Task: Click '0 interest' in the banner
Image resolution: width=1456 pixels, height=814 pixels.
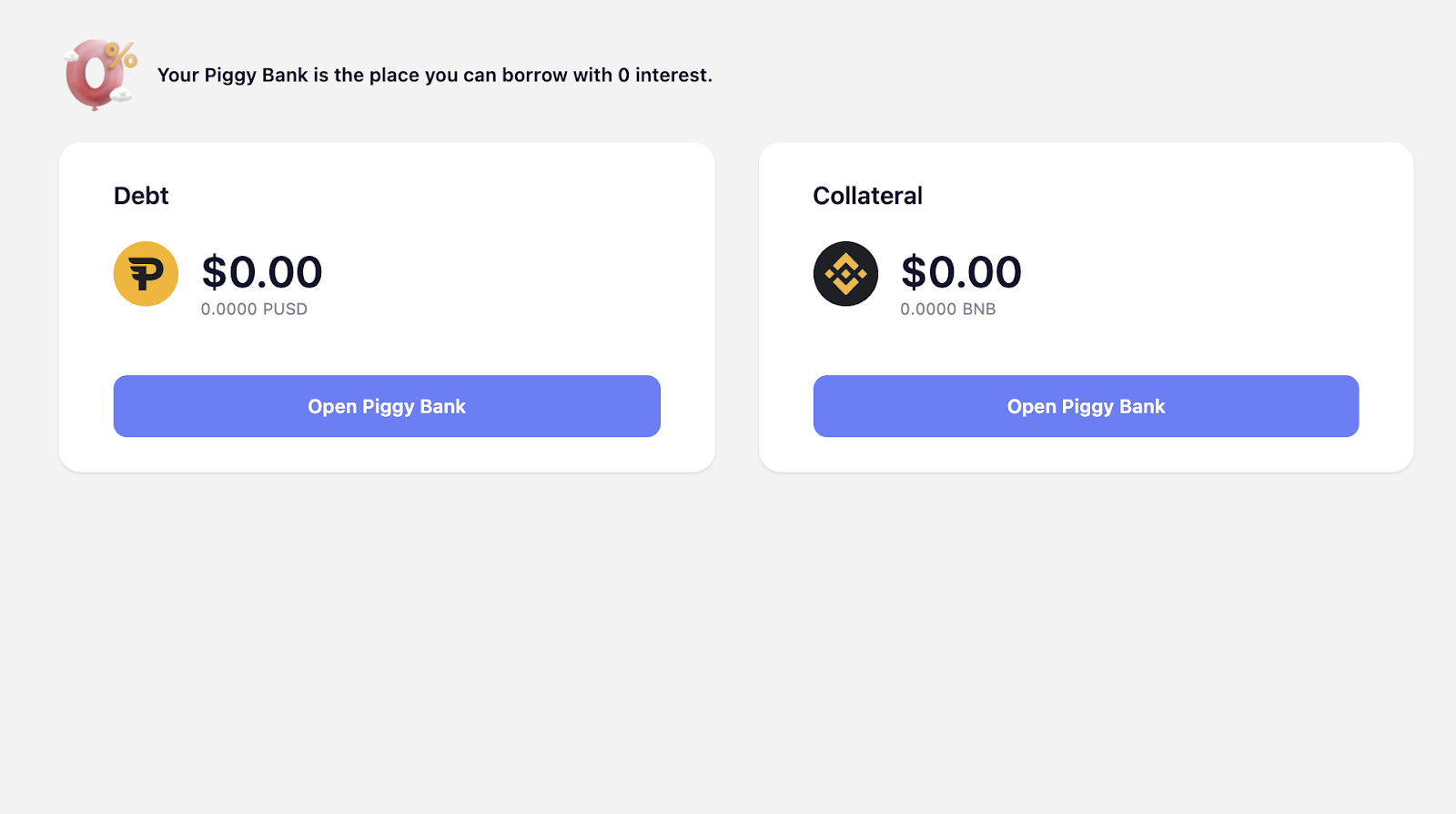Action: click(x=665, y=76)
